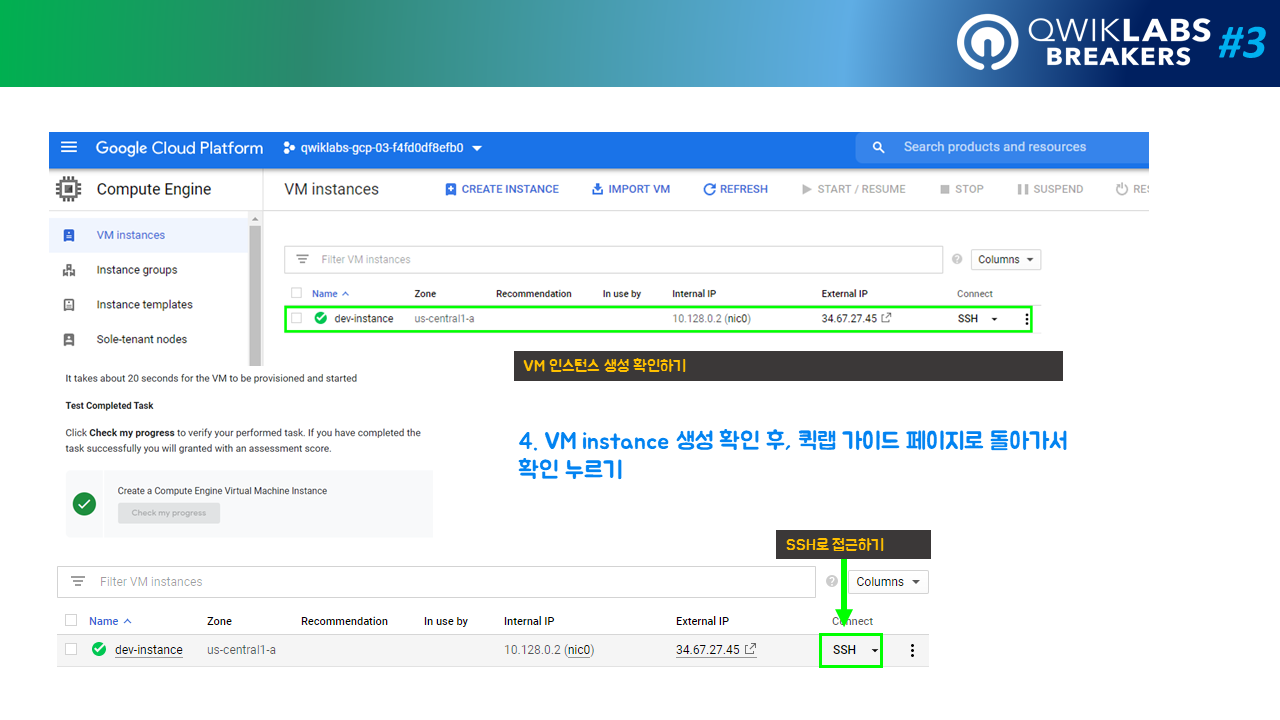This screenshot has width=1280, height=720.
Task: Click STOP button in toolbar
Action: coord(962,189)
